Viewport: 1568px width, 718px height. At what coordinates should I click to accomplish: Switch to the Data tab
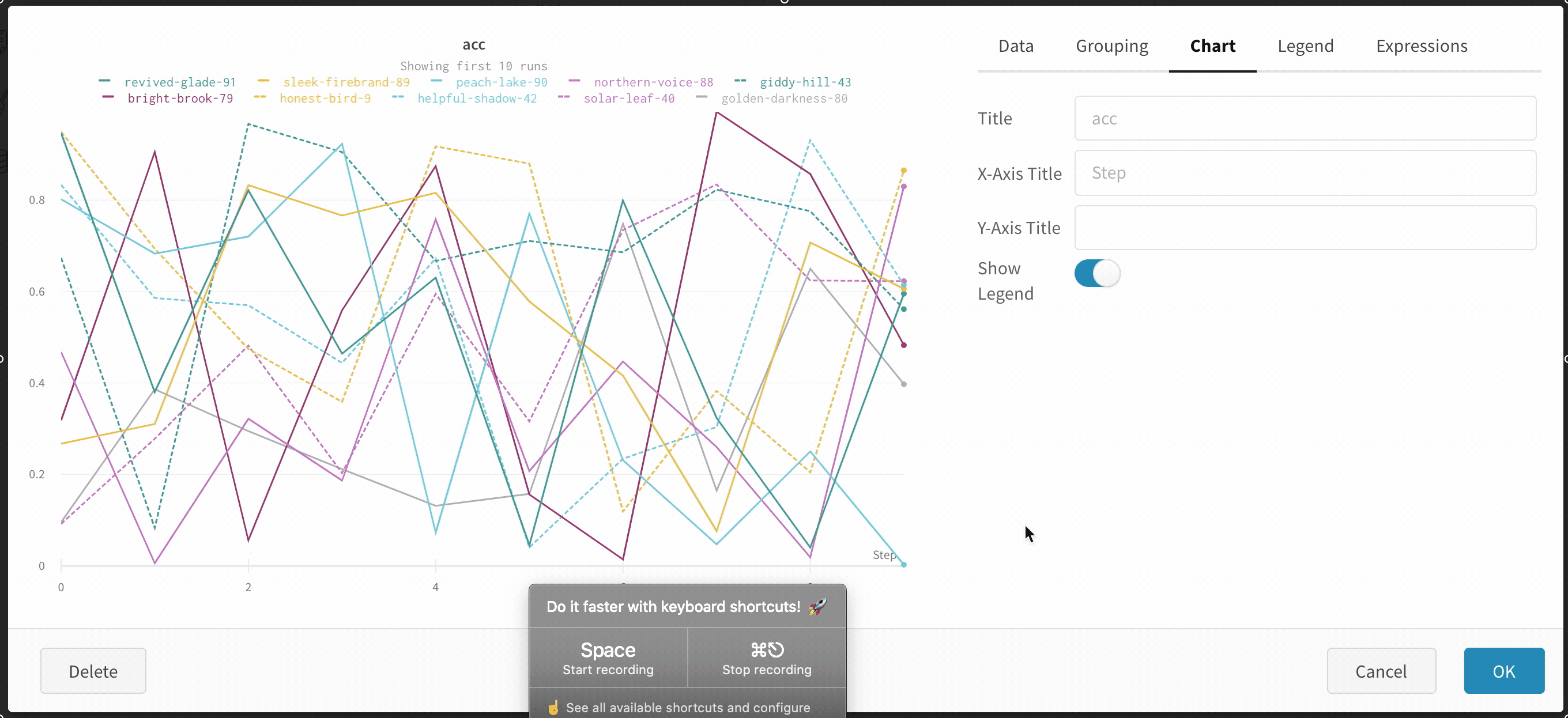click(1015, 46)
